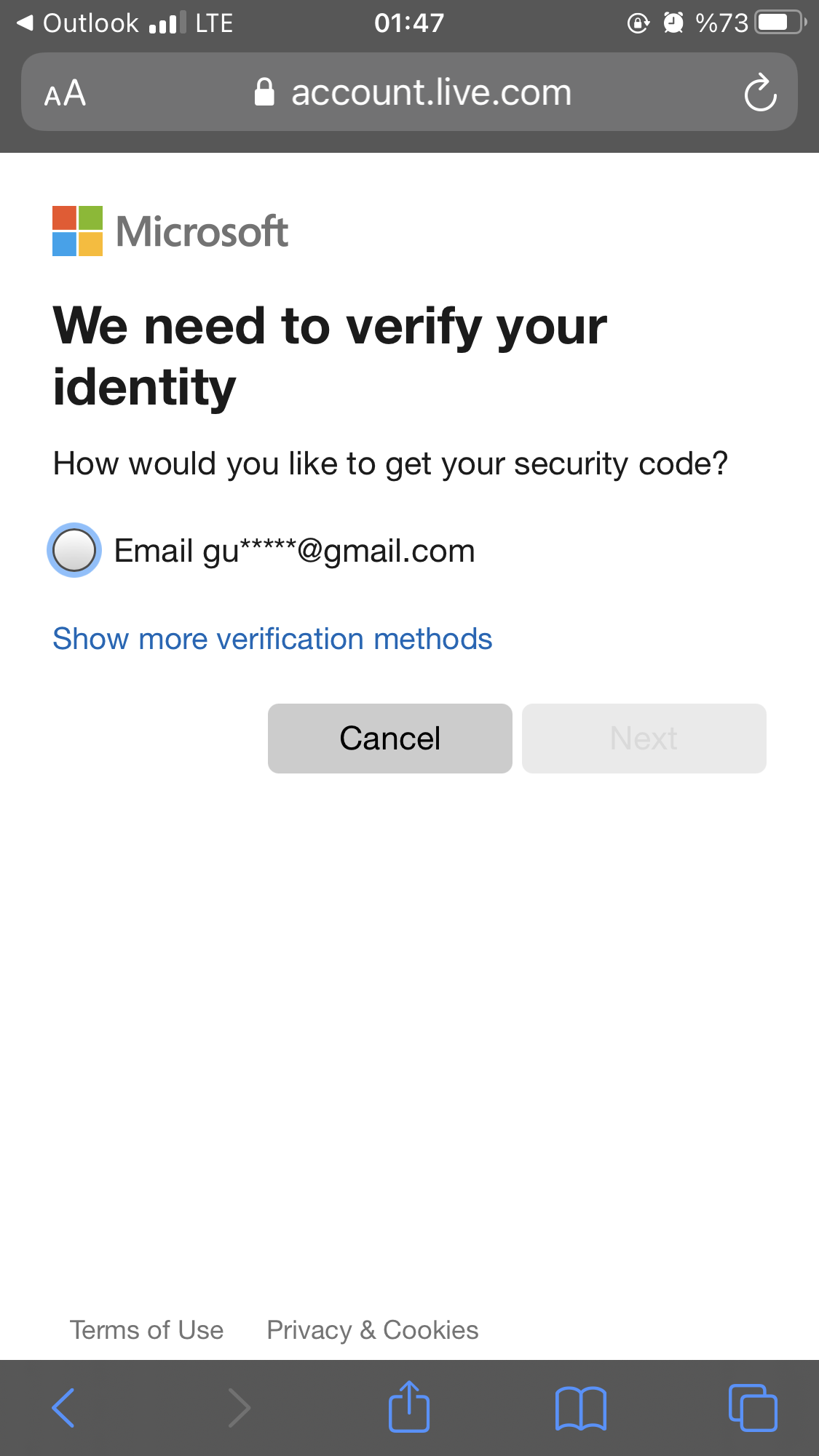Screen dimensions: 819x1456
Task: Show more verification methods
Action: [272, 639]
